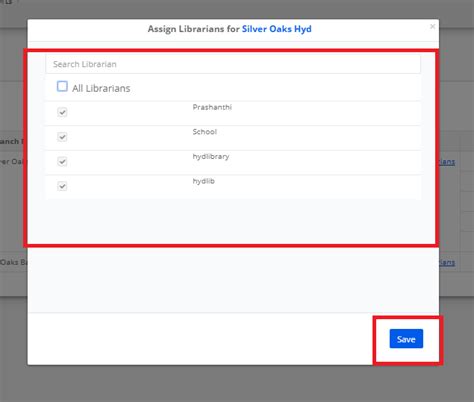This screenshot has height=402, width=474.
Task: Uncheck the hydlib librarian checkbox
Action: [x=62, y=186]
